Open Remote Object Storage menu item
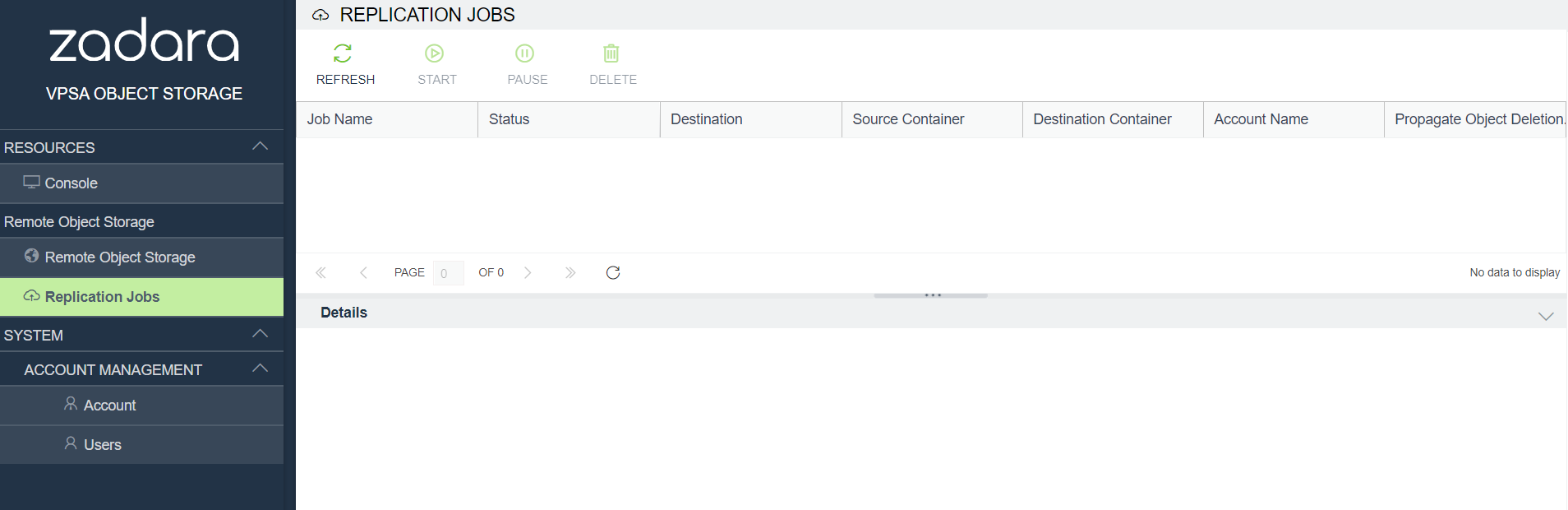Viewport: 1568px width, 510px height. (141, 257)
